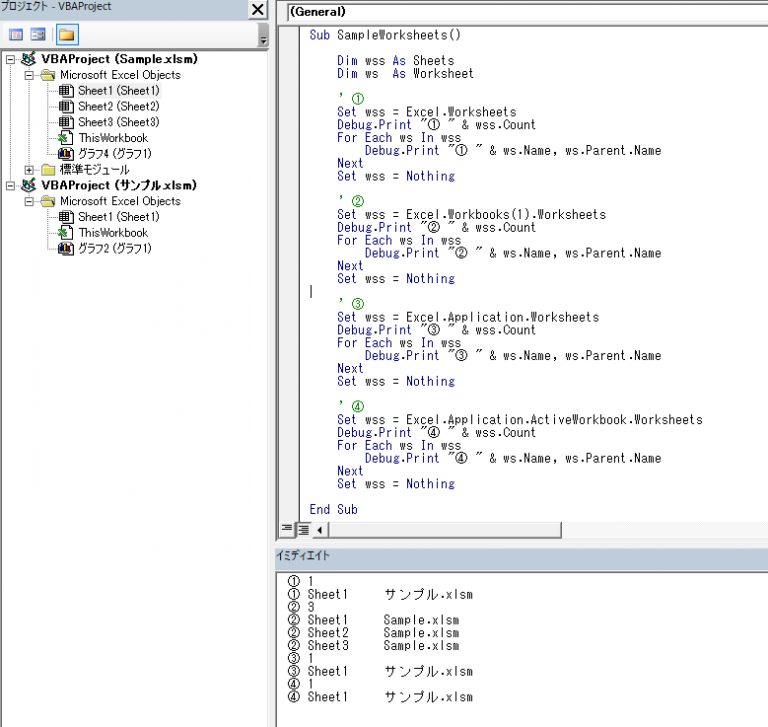
Task: Click the project toolbar overflow arrow
Action: (264, 35)
